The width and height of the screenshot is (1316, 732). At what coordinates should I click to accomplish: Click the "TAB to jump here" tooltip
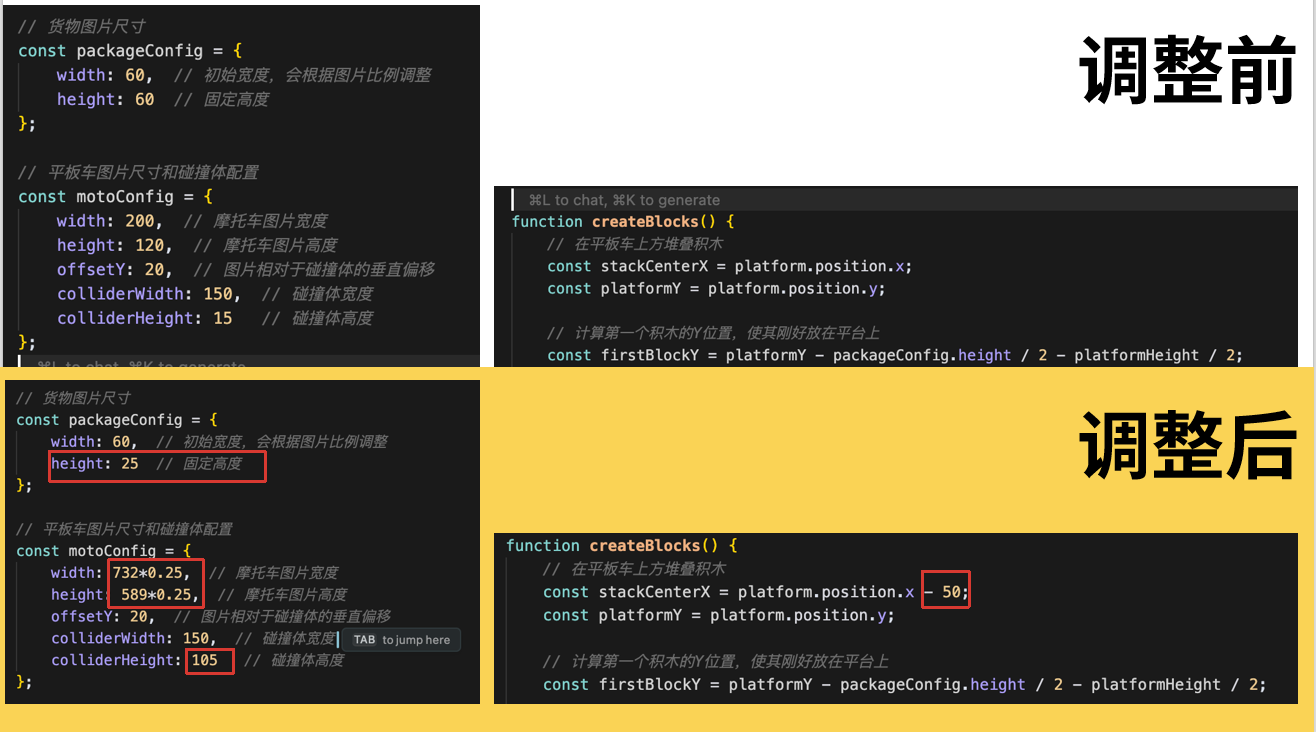[401, 640]
